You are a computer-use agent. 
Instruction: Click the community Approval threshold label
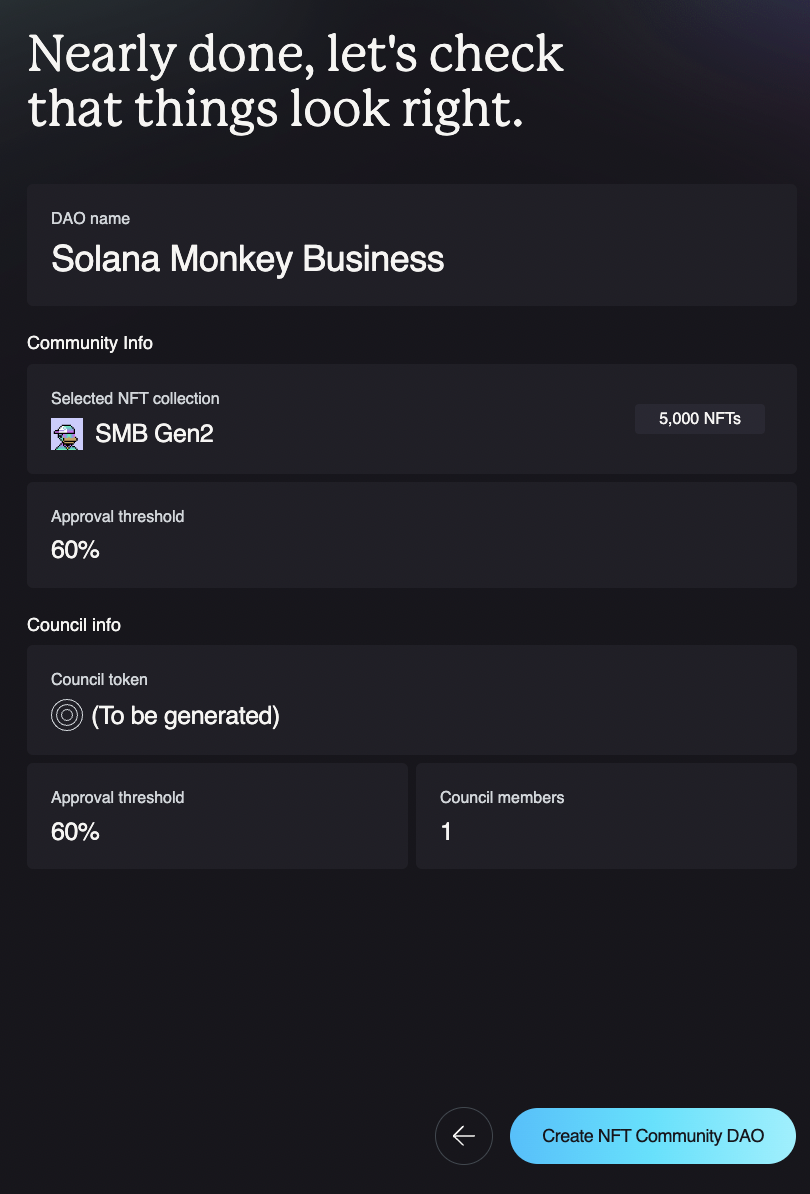(117, 516)
